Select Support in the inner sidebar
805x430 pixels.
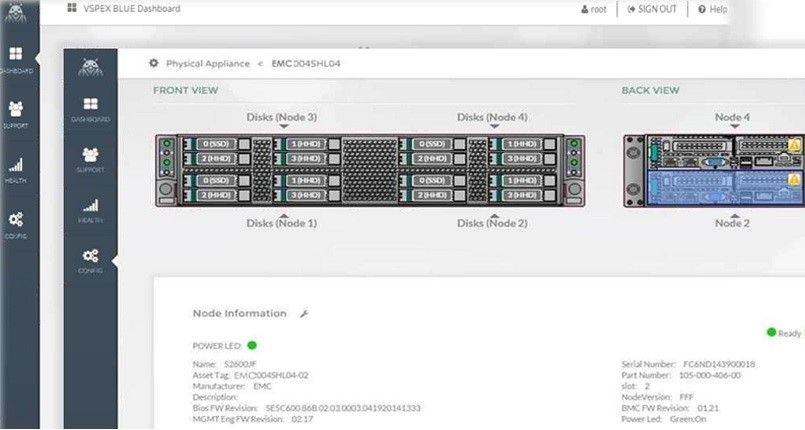pyautogui.click(x=90, y=160)
